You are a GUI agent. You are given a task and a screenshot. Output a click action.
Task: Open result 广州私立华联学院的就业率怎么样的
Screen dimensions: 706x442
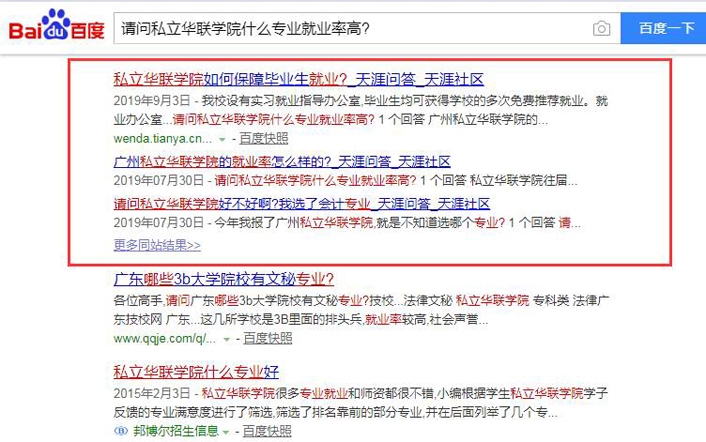(282, 162)
